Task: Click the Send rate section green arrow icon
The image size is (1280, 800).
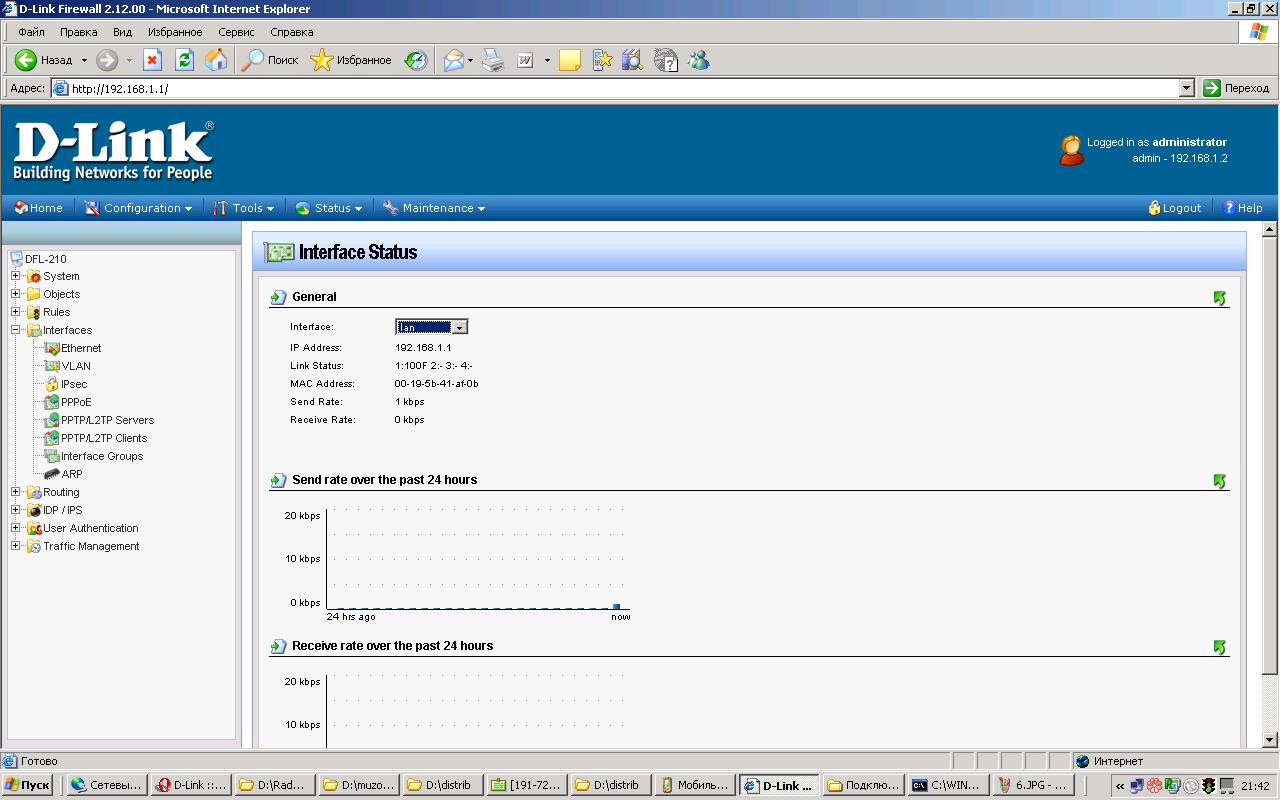Action: (1219, 481)
